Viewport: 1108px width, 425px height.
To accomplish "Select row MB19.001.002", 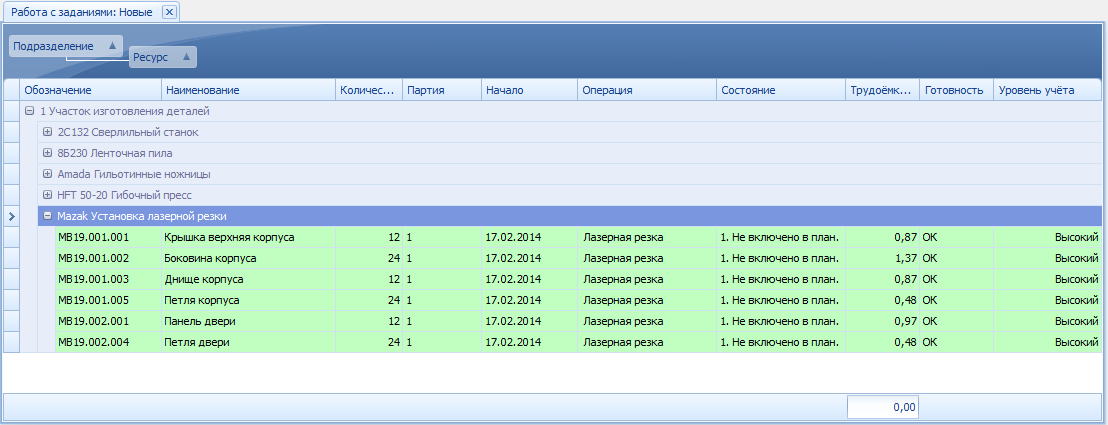I will (x=578, y=258).
